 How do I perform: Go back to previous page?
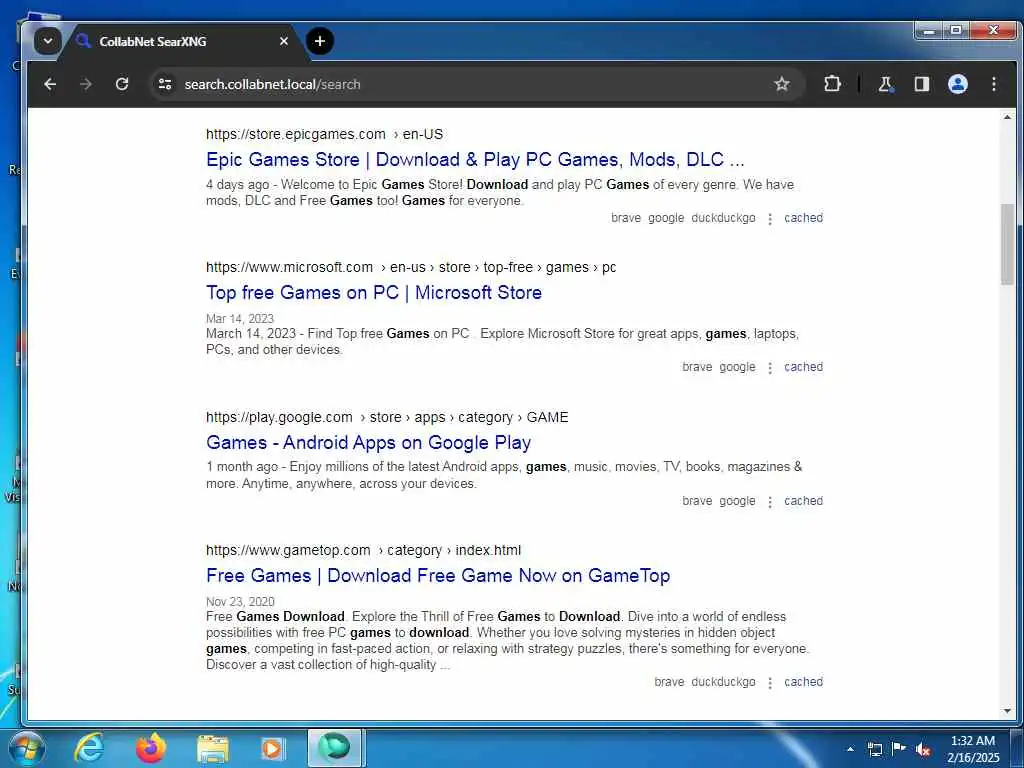50,84
